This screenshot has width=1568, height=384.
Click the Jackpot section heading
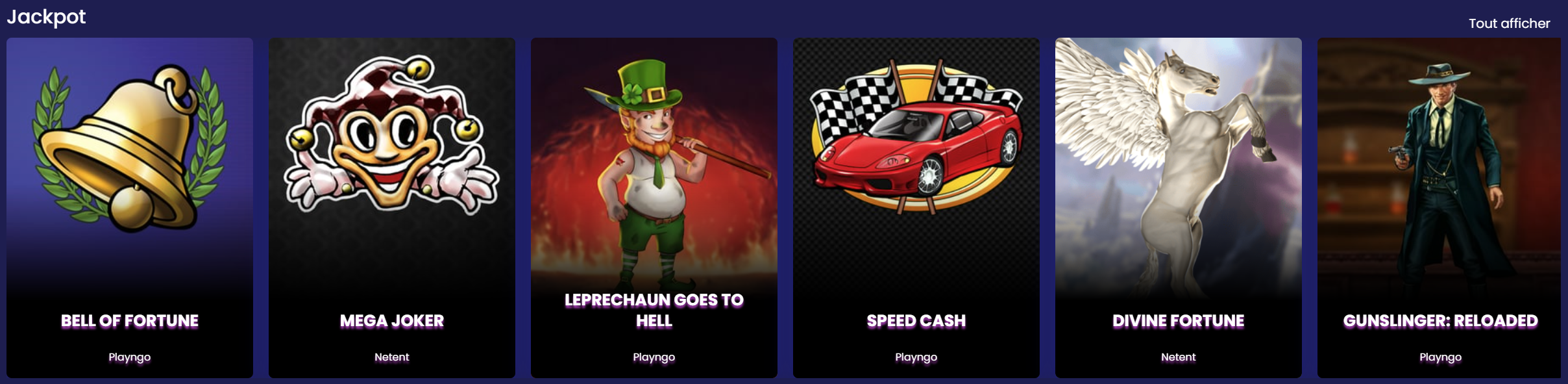[x=46, y=17]
